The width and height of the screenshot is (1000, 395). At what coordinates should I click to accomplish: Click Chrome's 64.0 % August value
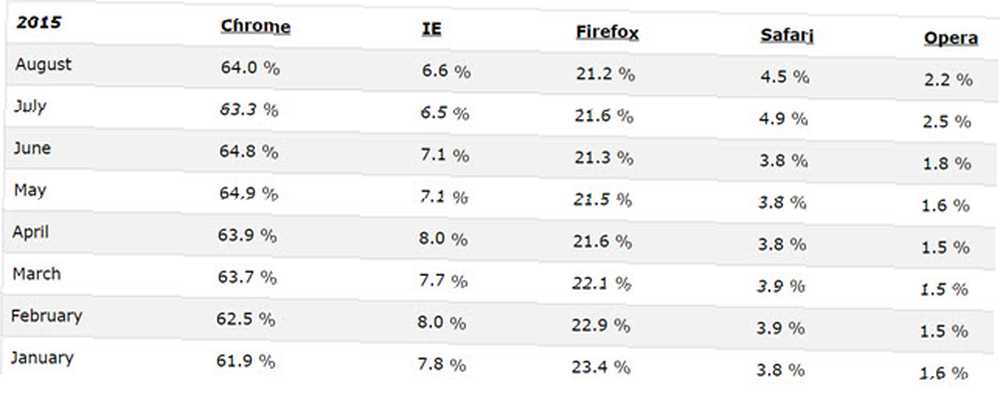click(251, 68)
